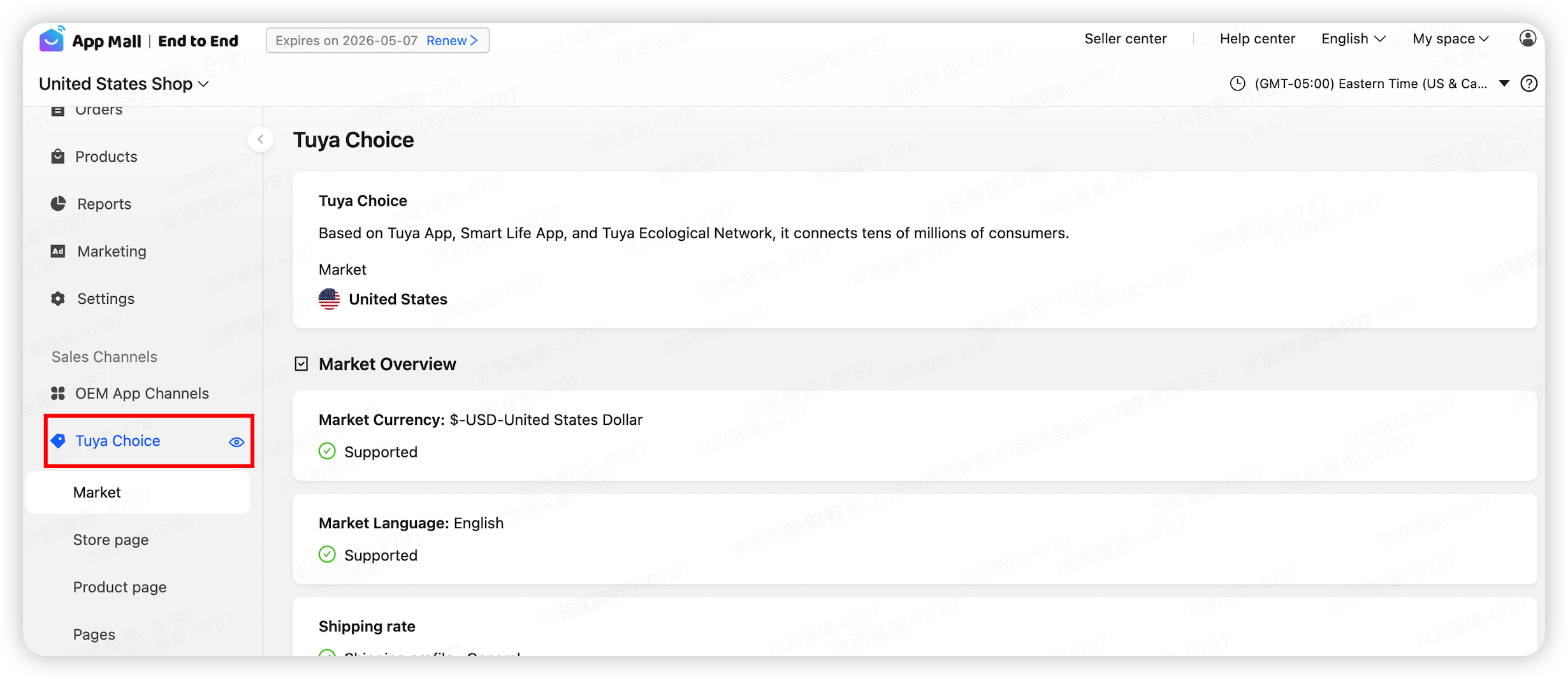
Task: Click the Market Currency USD text
Action: coord(481,420)
